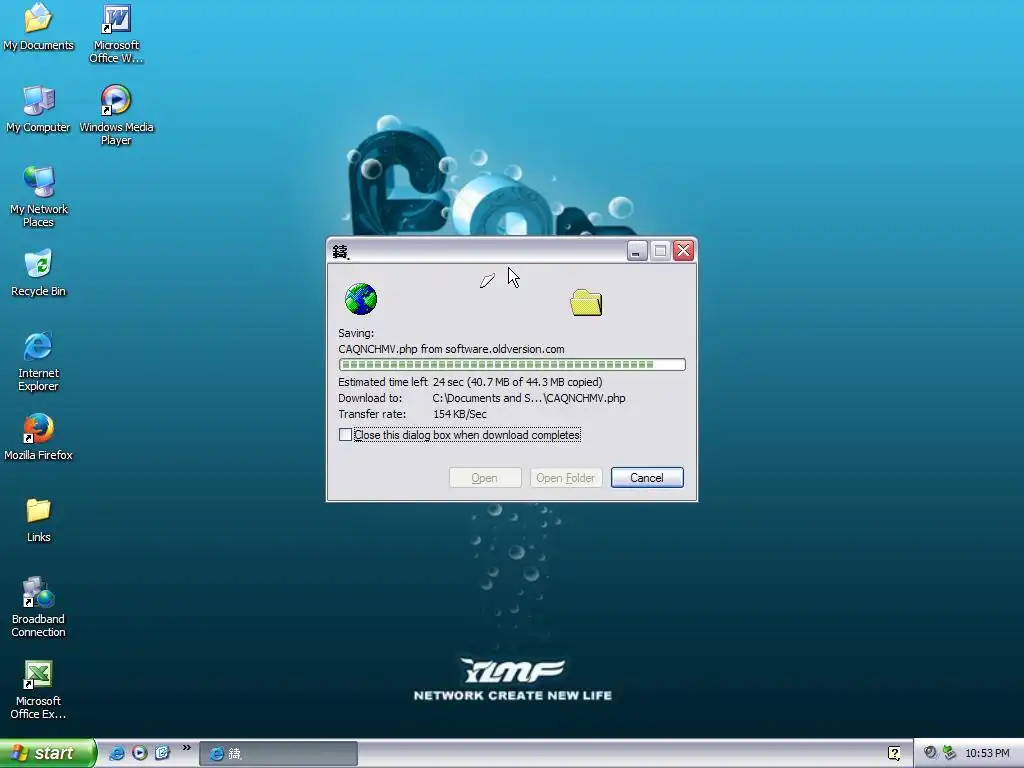
Task: Minimize the download dialog window
Action: coord(637,251)
